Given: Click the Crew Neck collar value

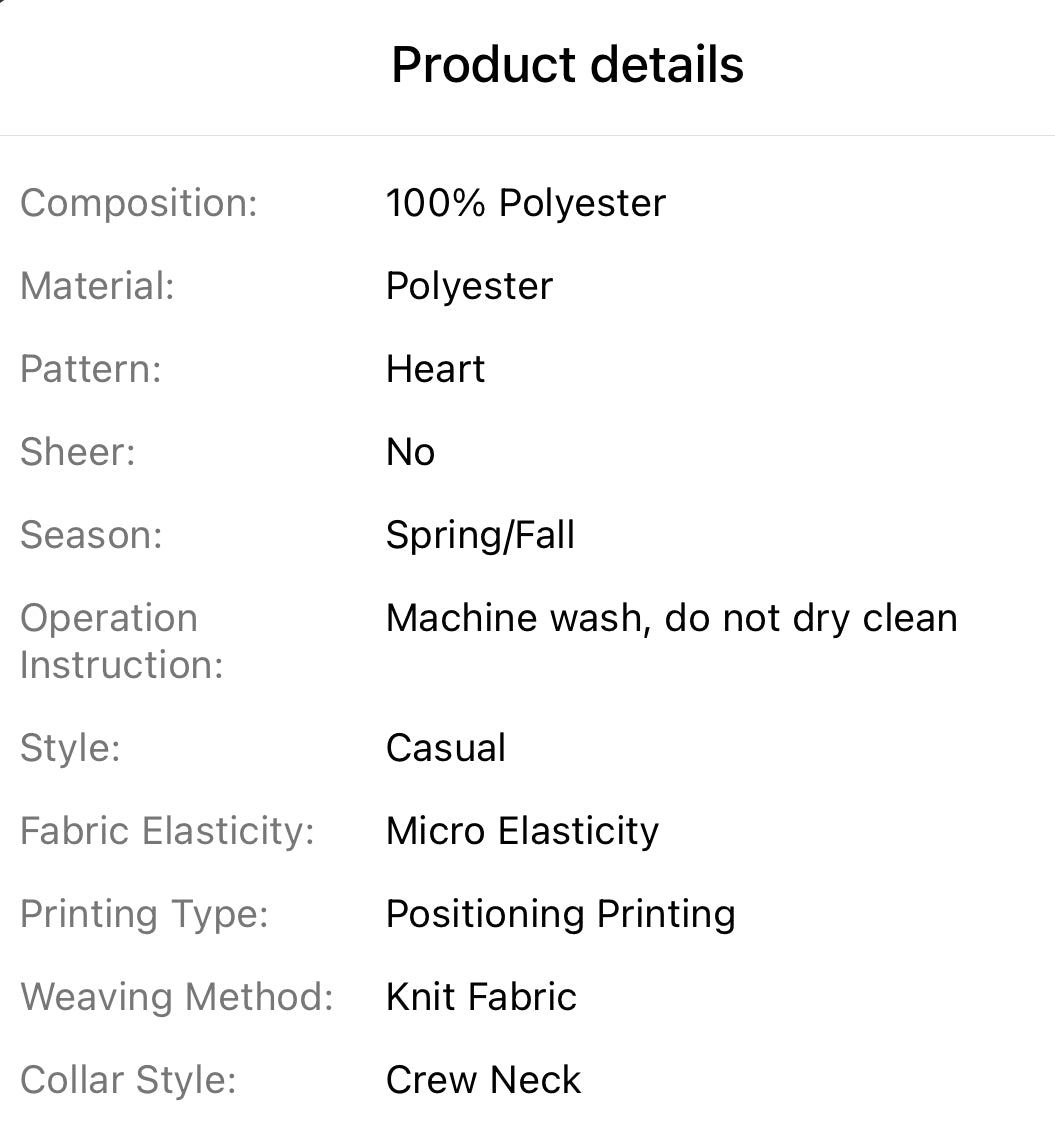Looking at the screenshot, I should (483, 1080).
